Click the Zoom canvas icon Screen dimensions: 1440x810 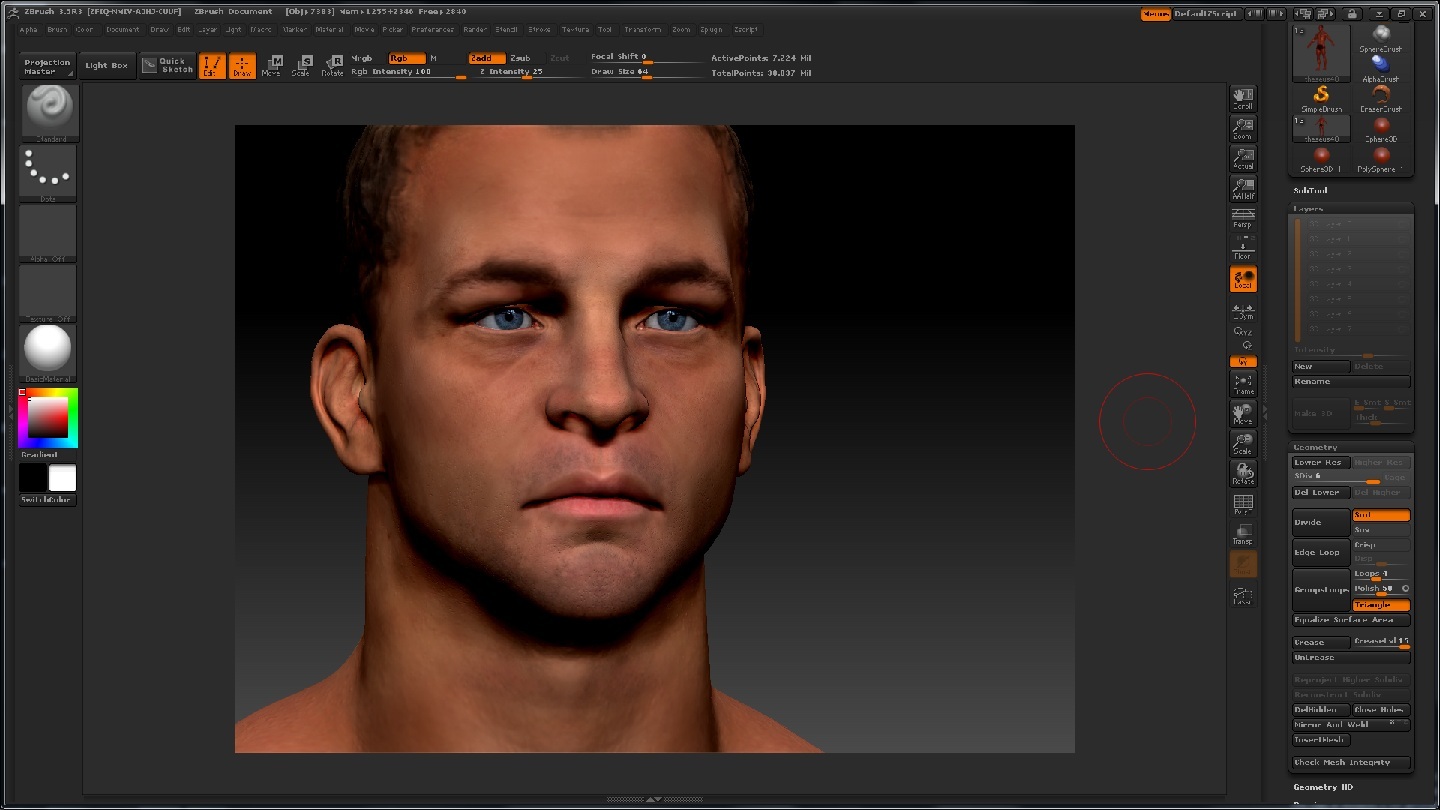[1243, 128]
